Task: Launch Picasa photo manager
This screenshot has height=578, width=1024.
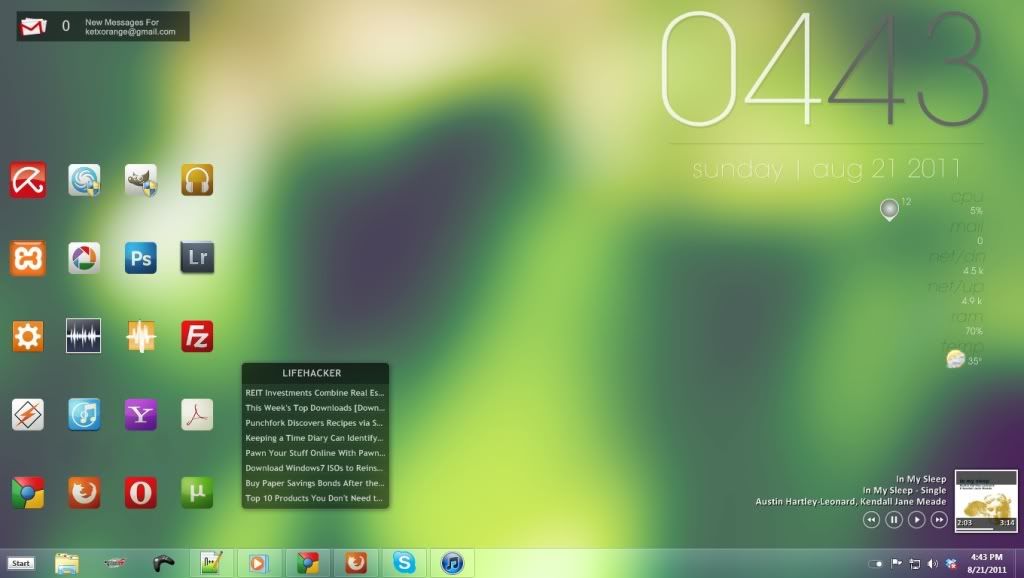Action: (84, 257)
